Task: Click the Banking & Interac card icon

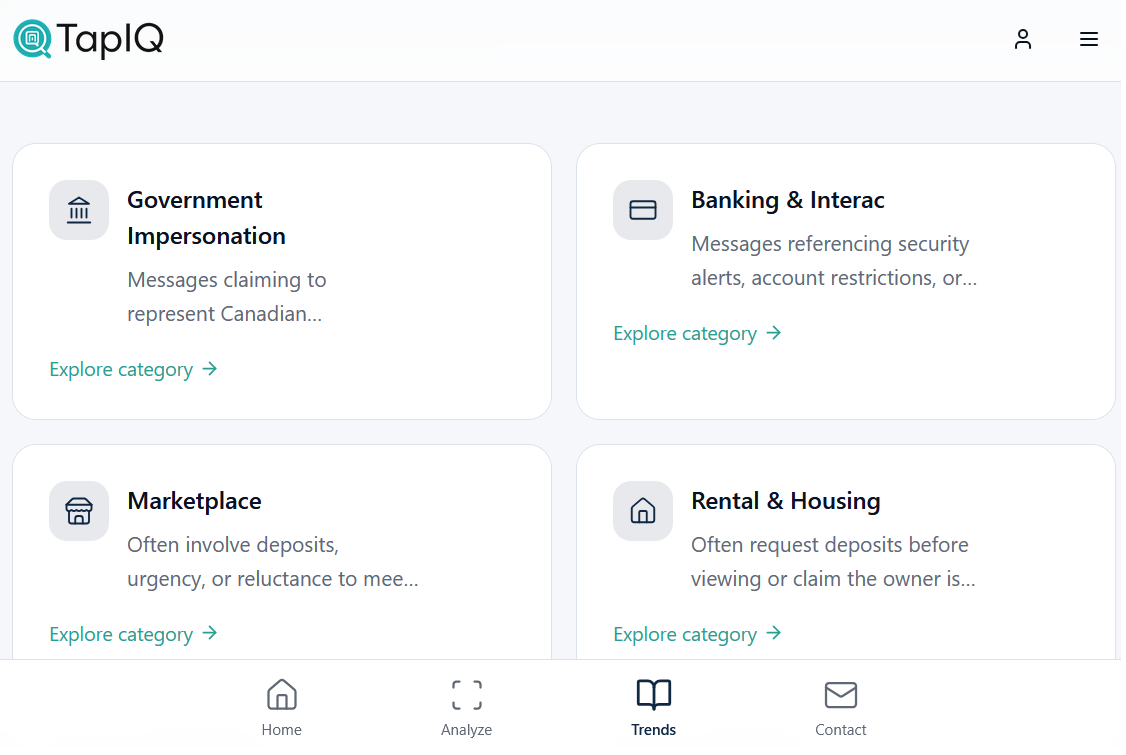Action: coord(643,210)
